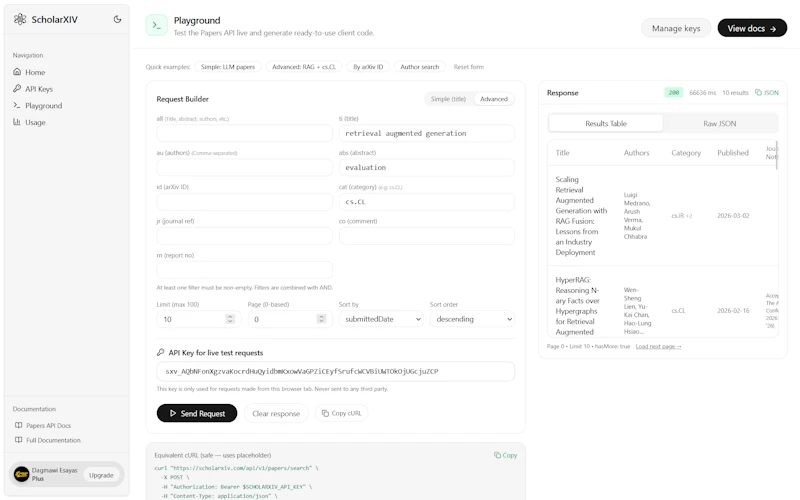800x500 pixels.
Task: Click the results table vertical scrollbar
Action: pos(777,156)
